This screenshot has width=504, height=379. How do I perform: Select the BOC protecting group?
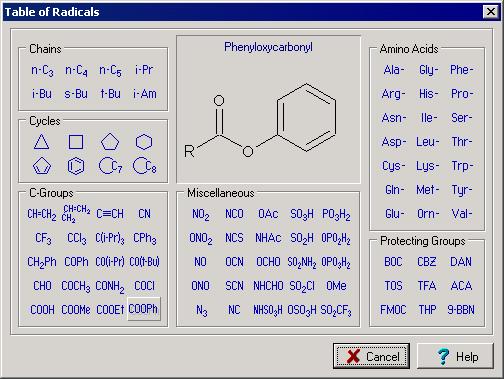tap(393, 262)
